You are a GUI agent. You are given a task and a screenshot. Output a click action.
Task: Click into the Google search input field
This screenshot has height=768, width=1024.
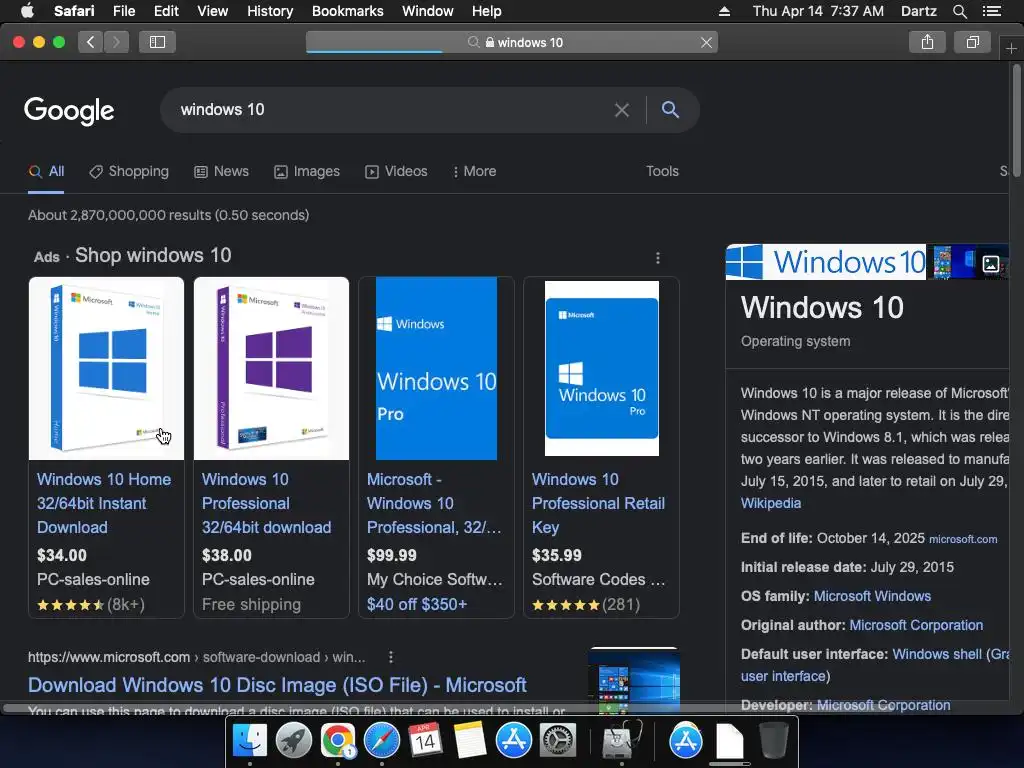pos(392,110)
